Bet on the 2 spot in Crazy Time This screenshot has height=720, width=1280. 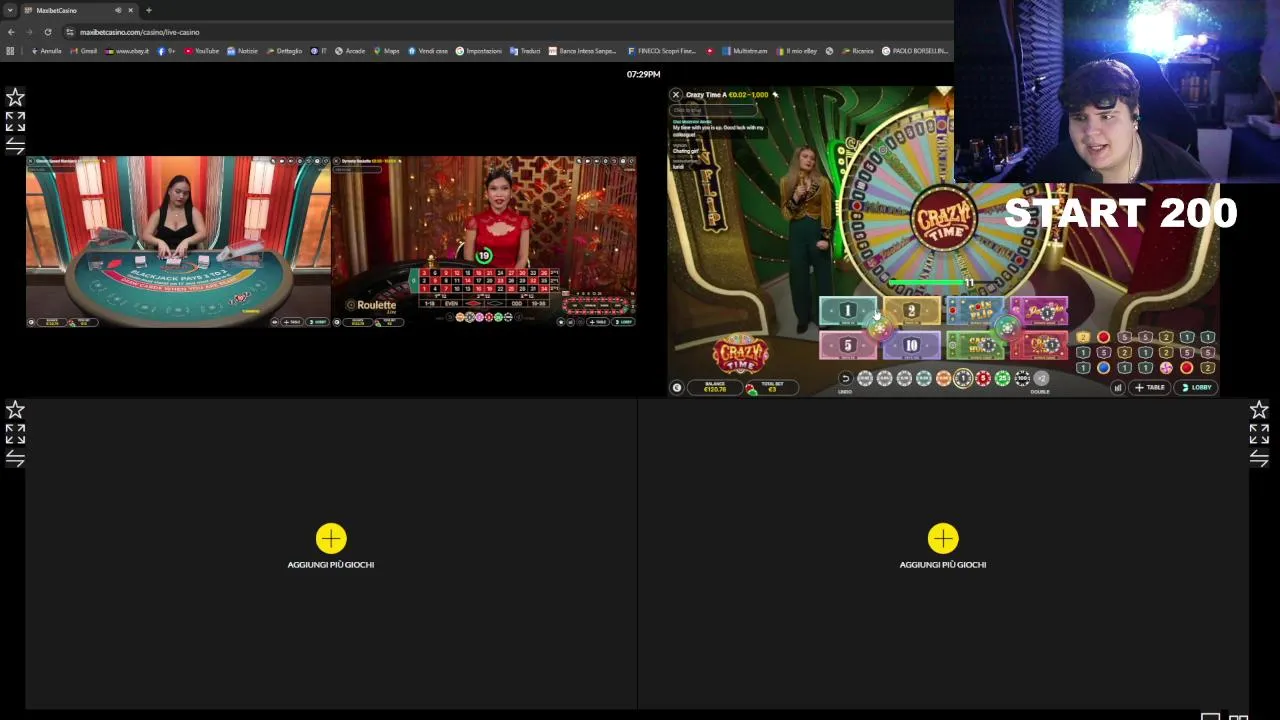911,311
